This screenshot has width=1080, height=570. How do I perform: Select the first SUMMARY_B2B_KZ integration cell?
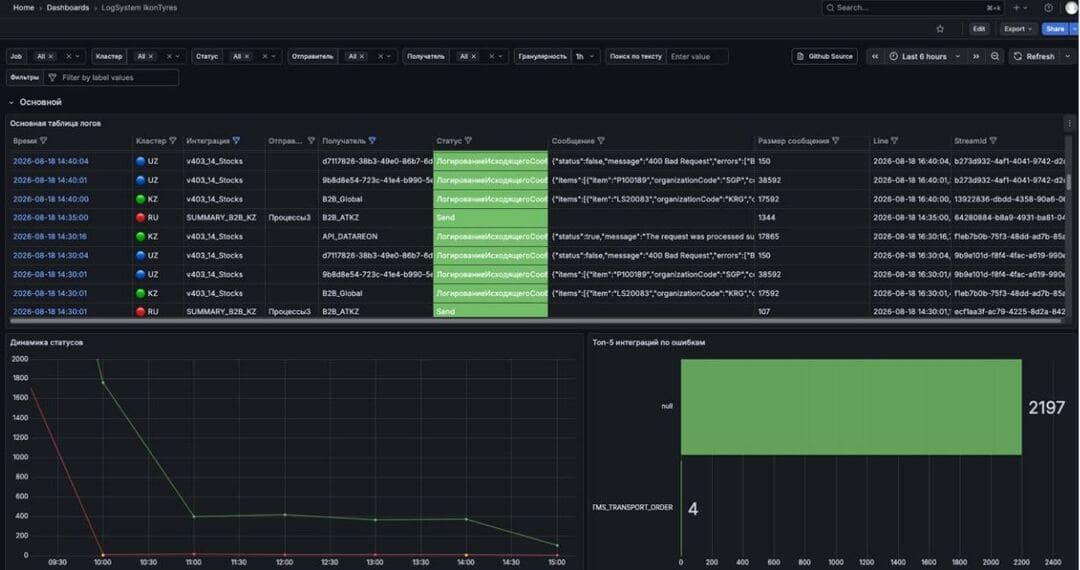224,218
